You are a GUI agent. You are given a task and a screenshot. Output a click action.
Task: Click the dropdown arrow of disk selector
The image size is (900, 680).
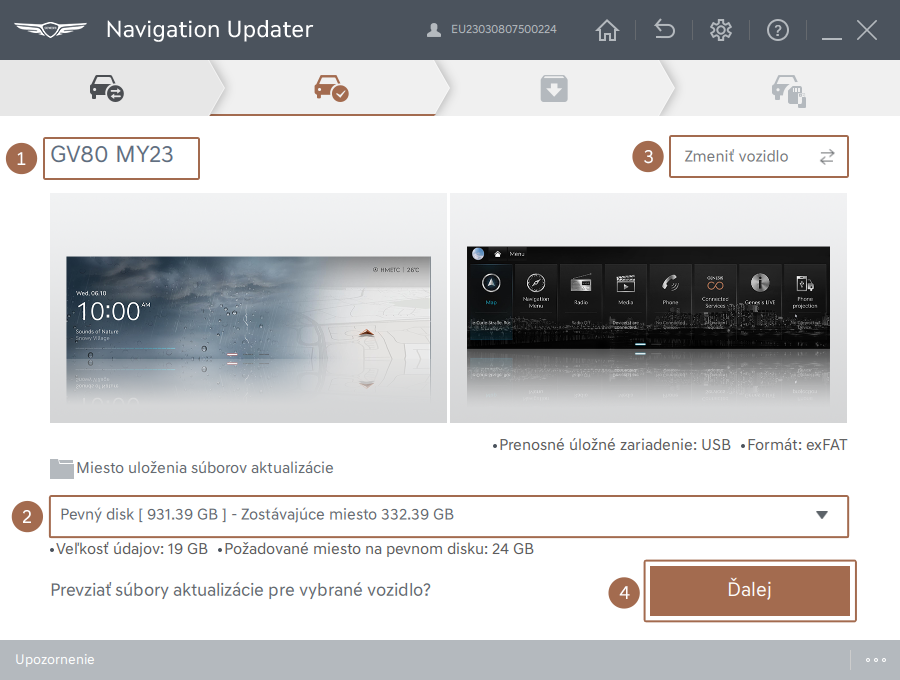[x=822, y=515]
